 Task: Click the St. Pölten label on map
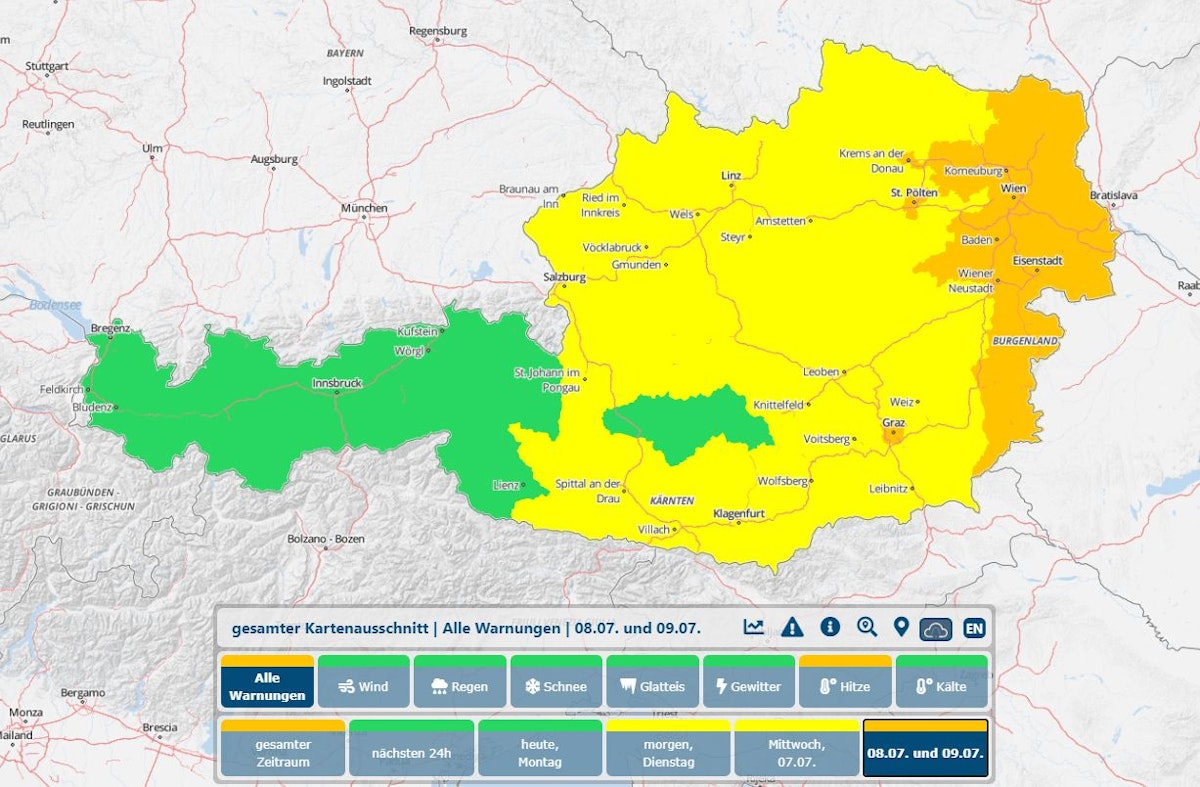pyautogui.click(x=914, y=191)
